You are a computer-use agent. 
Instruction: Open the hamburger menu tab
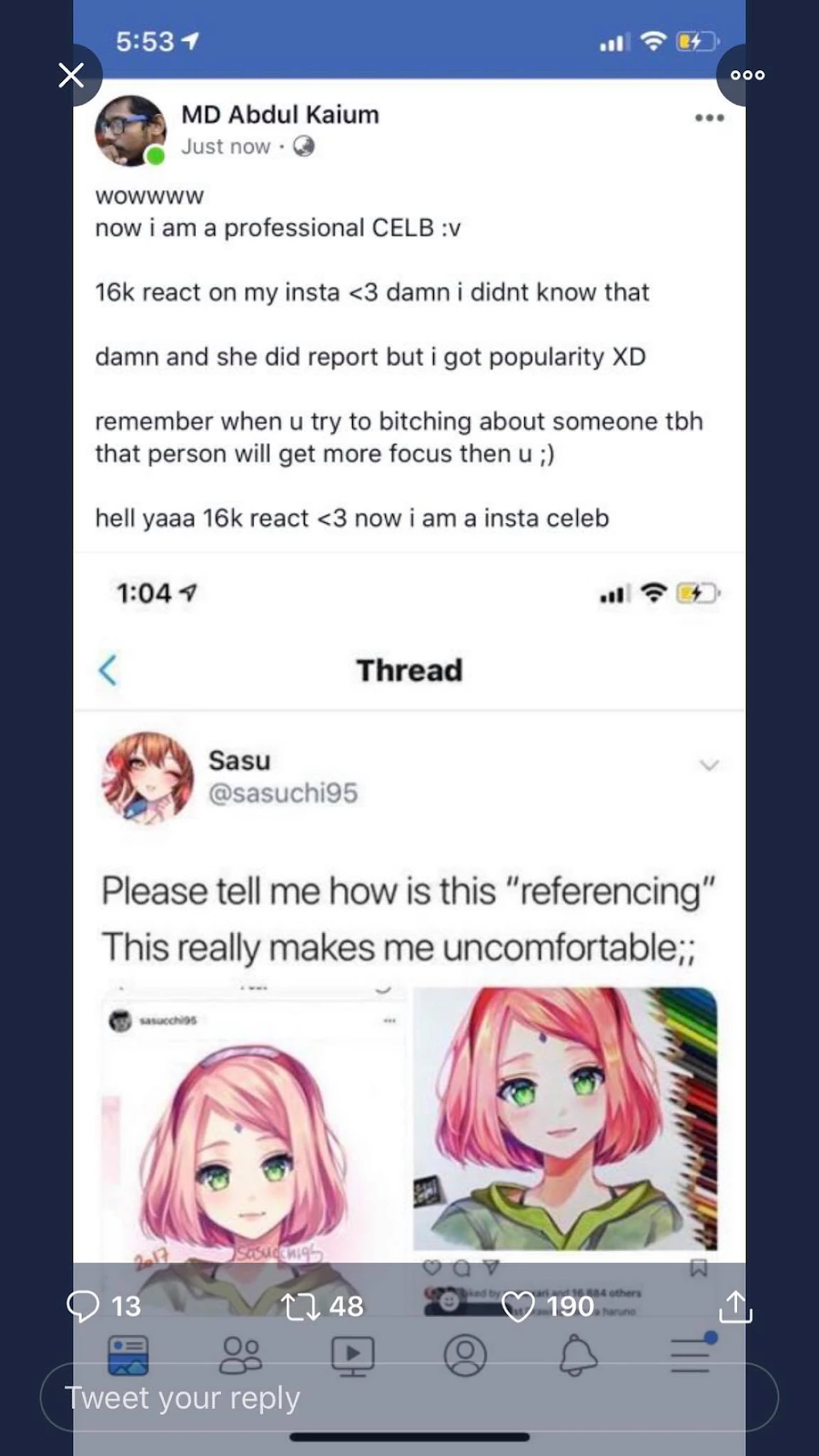tap(691, 1354)
